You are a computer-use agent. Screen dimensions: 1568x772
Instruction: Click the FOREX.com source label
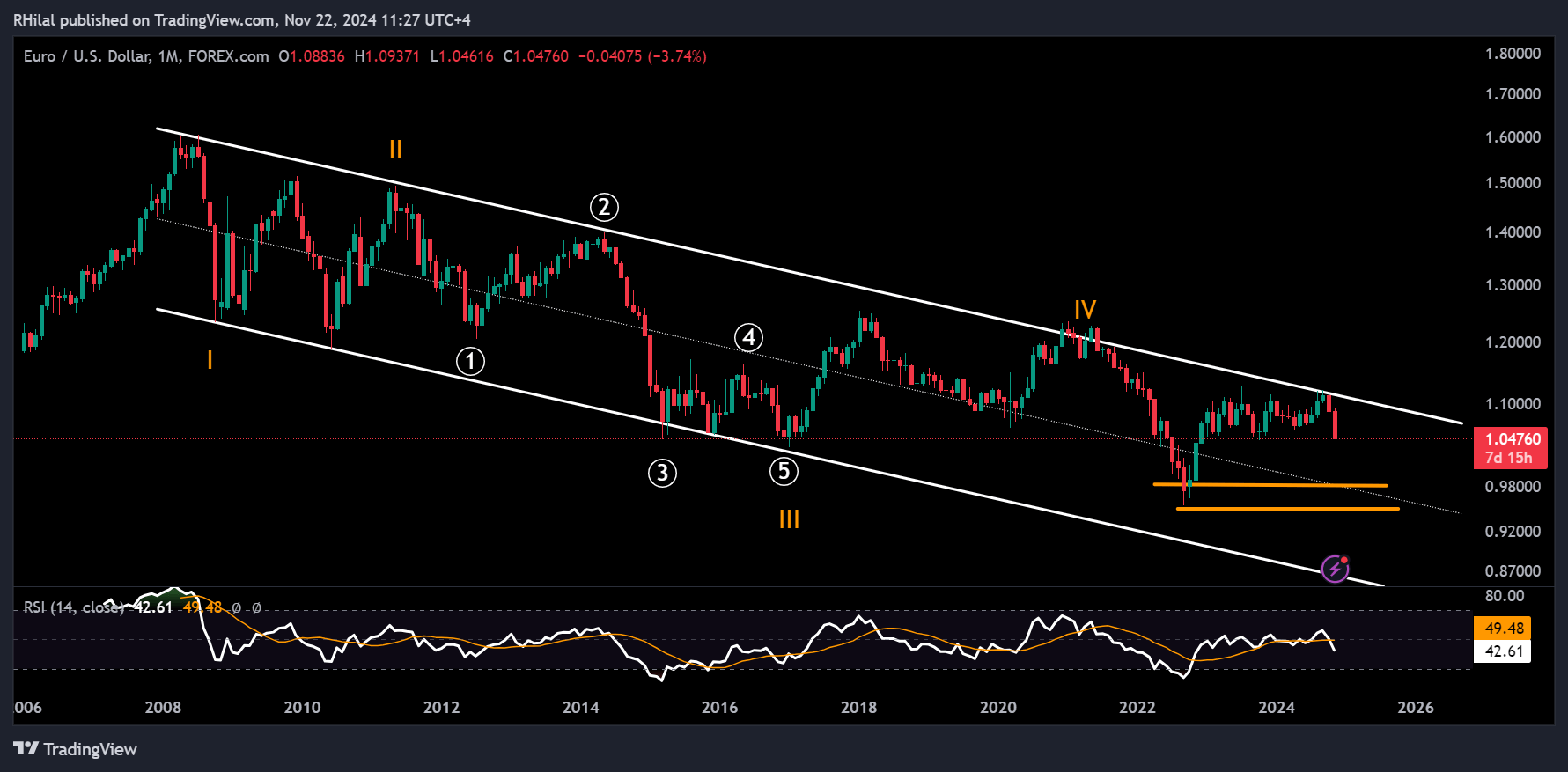click(x=228, y=56)
